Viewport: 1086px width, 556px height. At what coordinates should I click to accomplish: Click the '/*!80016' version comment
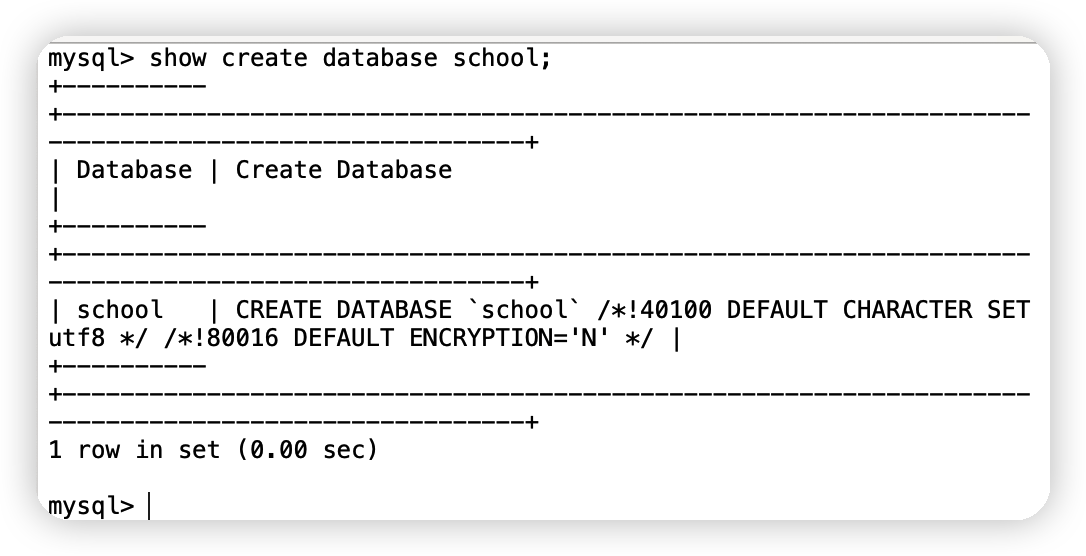pos(221,338)
